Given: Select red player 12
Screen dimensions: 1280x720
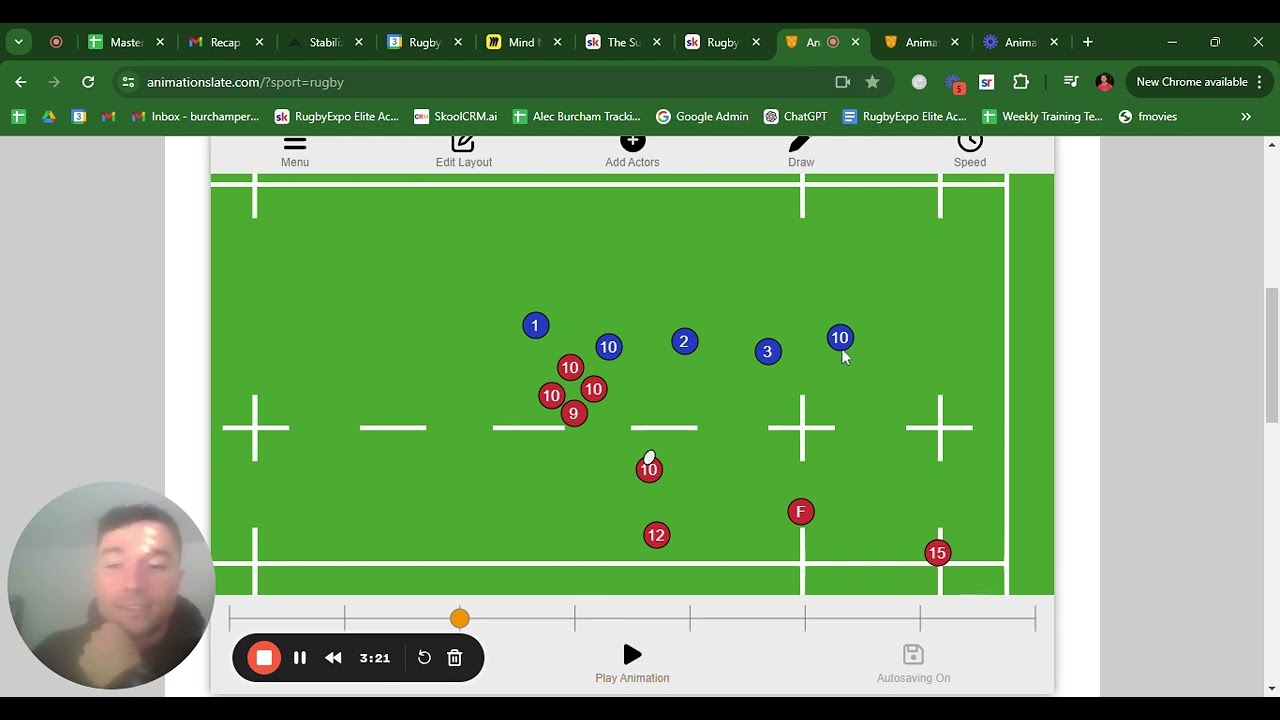Looking at the screenshot, I should click(656, 536).
